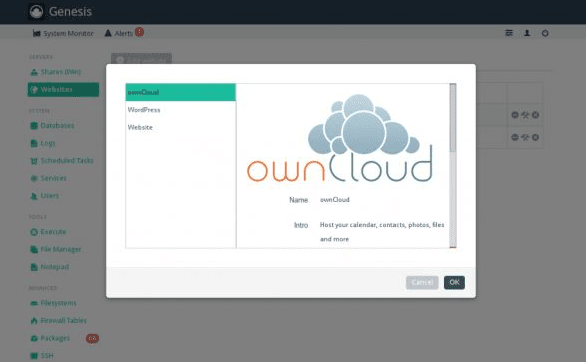
Task: Click the second-row delete icon
Action: click(x=535, y=137)
